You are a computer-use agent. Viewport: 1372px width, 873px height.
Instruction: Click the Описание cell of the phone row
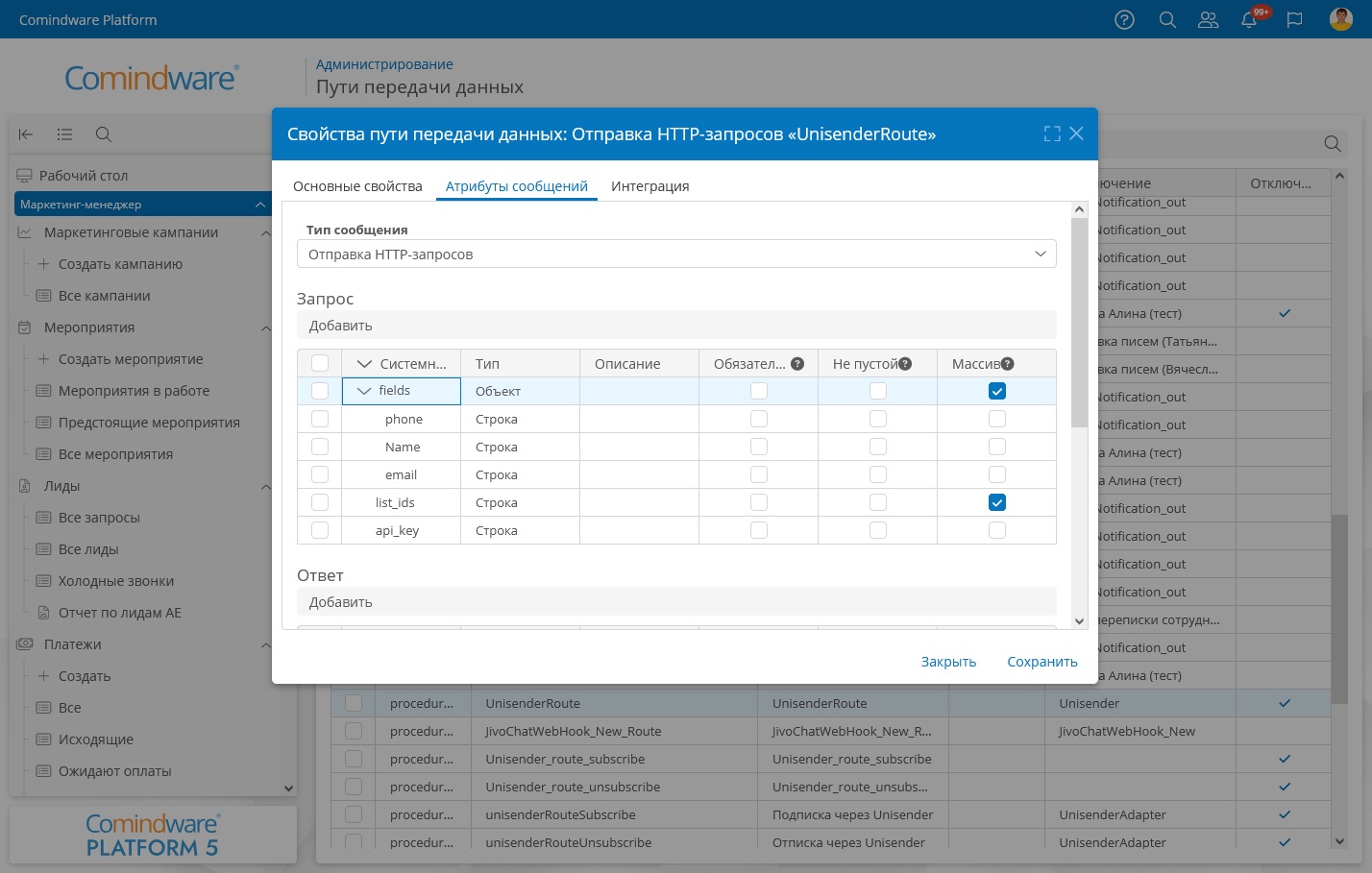638,420
